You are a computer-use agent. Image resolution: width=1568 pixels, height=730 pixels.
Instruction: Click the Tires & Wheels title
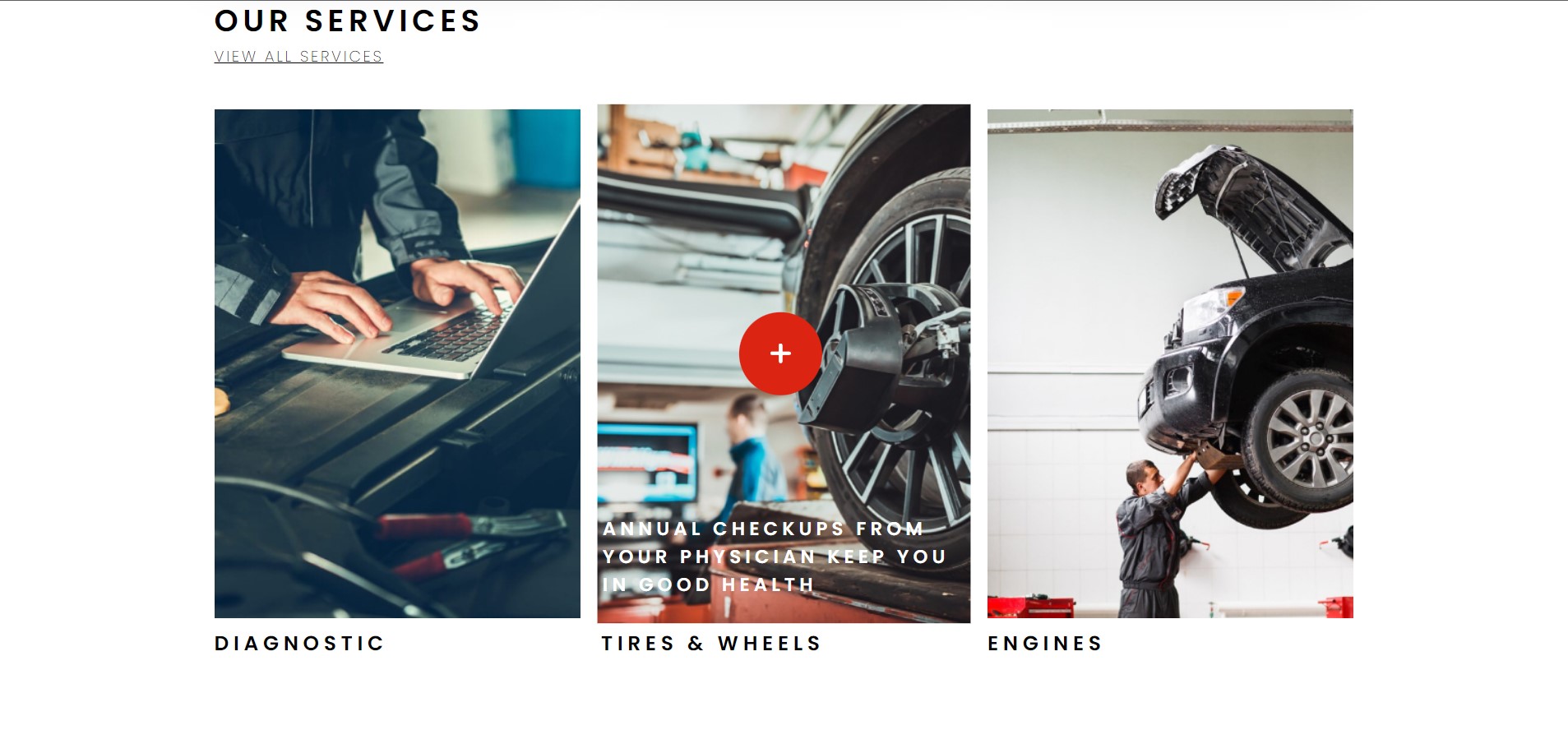711,643
